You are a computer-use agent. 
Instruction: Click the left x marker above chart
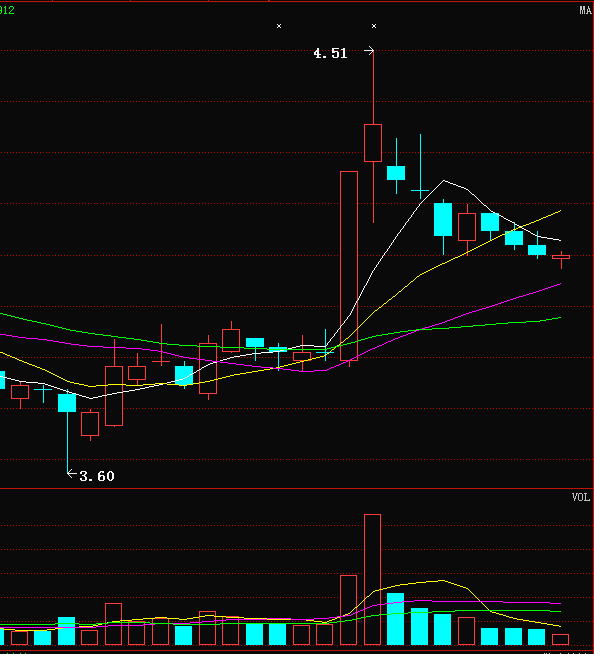coord(279,26)
